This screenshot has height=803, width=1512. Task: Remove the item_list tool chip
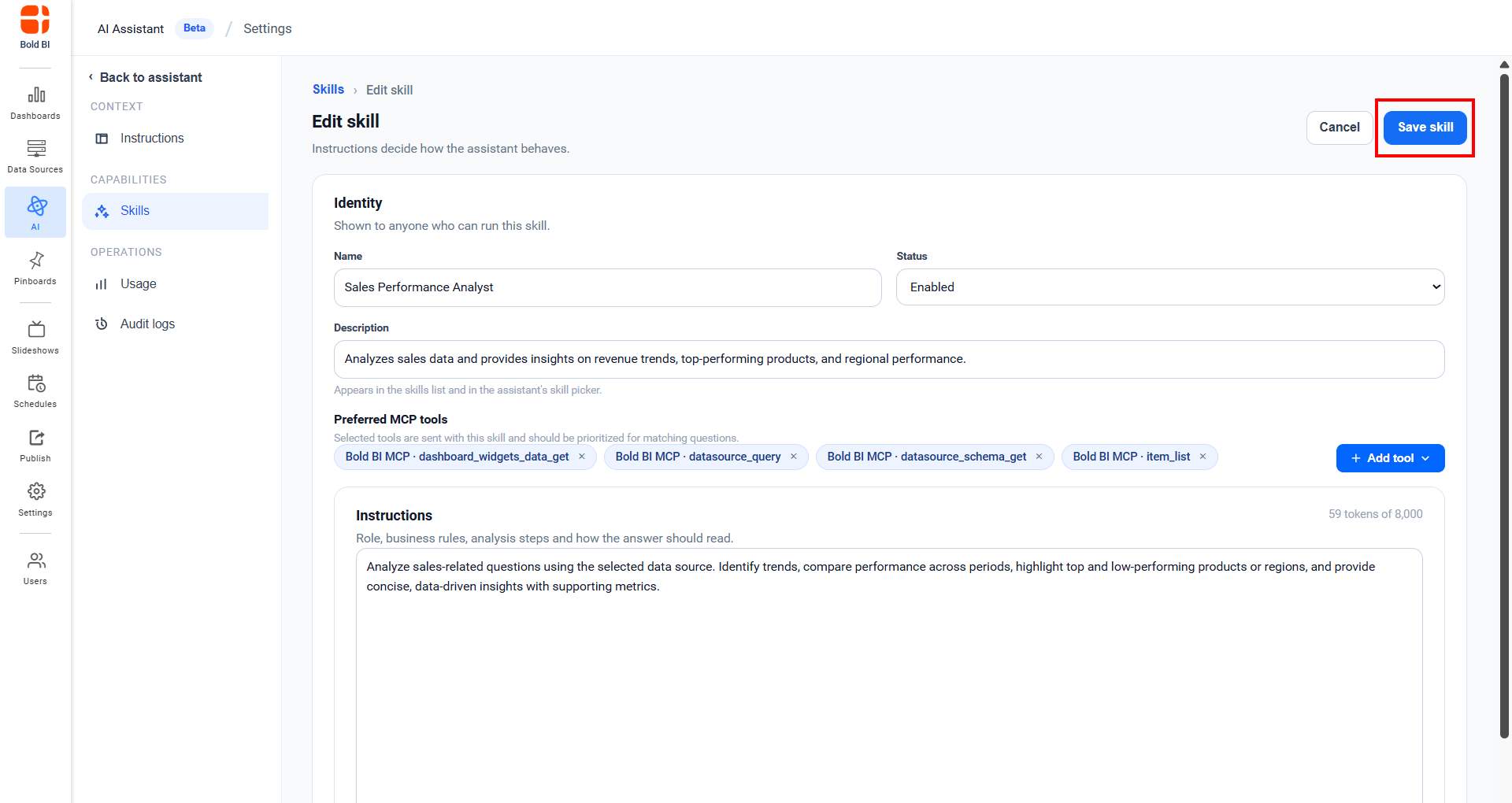click(1203, 457)
